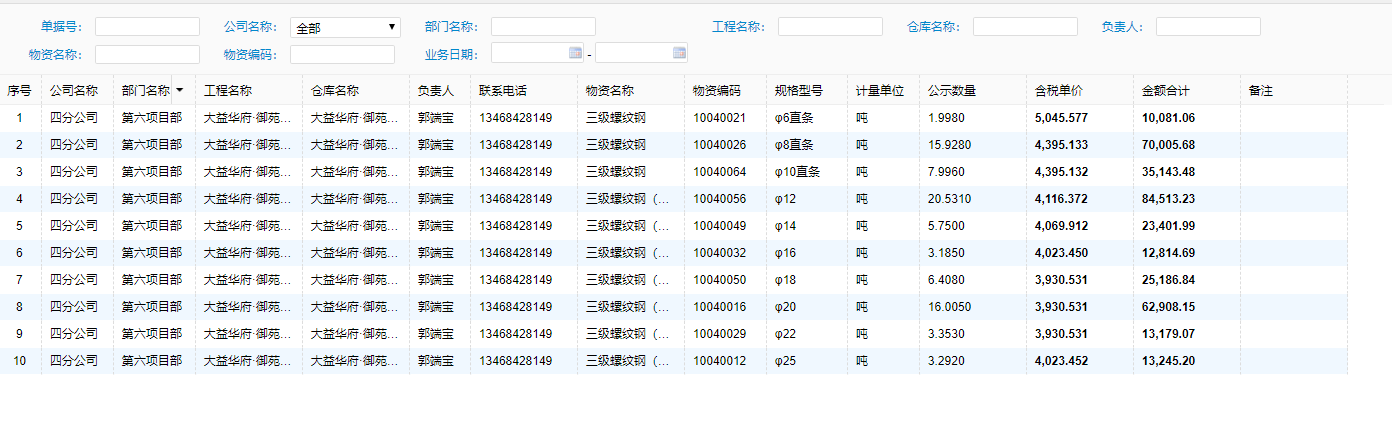Click total amount 23,401.99
Screen dimensions: 1392x435
(1169, 226)
